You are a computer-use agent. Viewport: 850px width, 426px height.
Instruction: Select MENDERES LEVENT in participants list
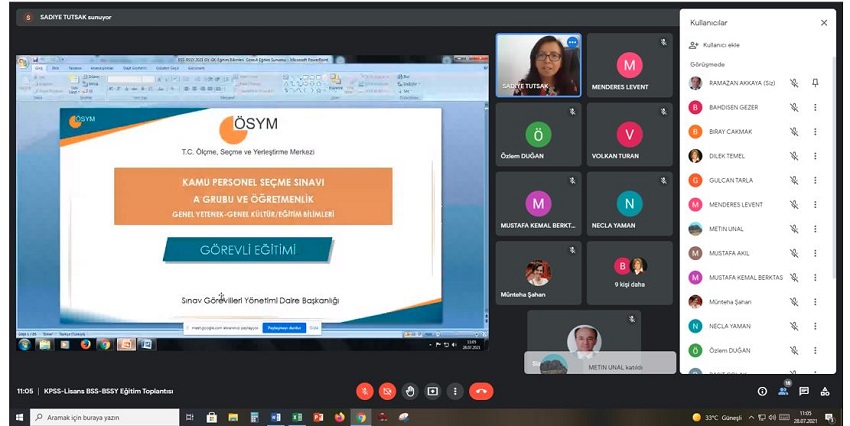coord(735,204)
